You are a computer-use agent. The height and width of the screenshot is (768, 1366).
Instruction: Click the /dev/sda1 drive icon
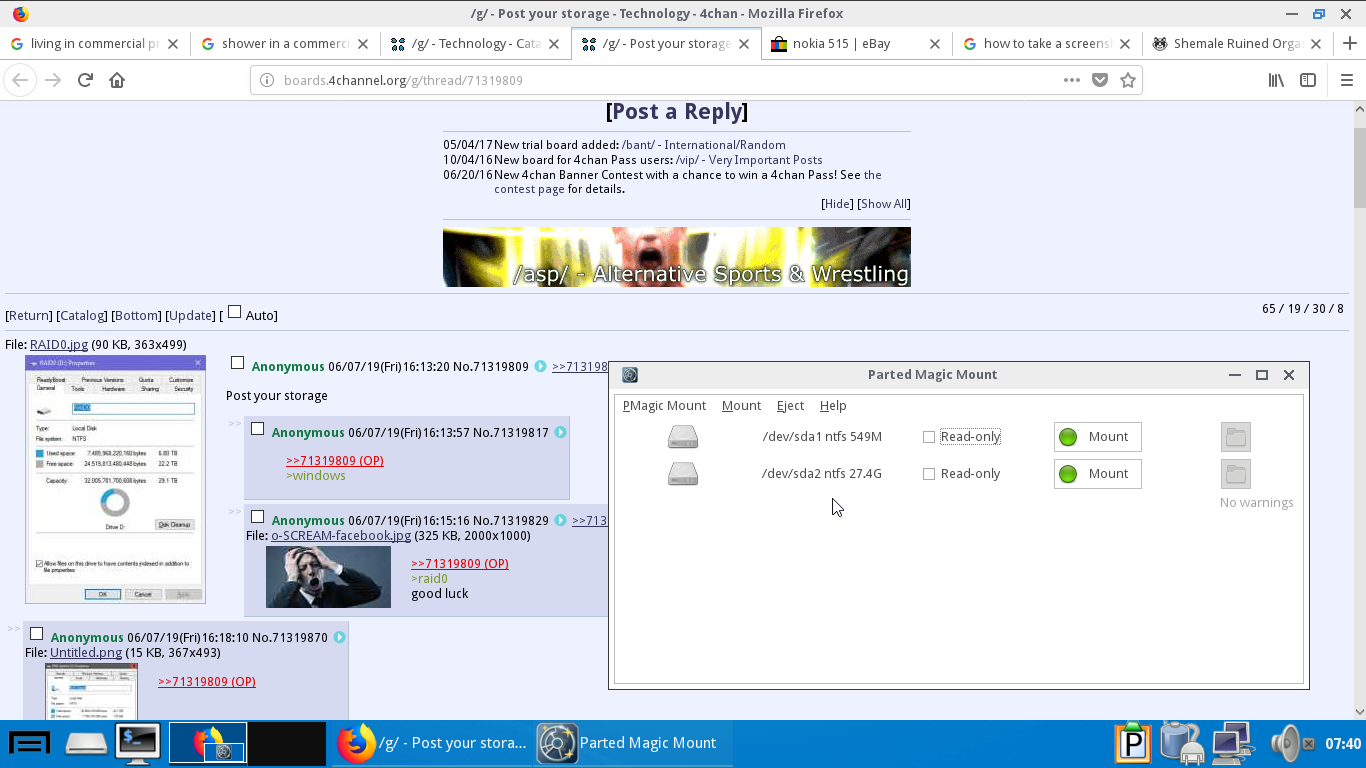(x=683, y=437)
